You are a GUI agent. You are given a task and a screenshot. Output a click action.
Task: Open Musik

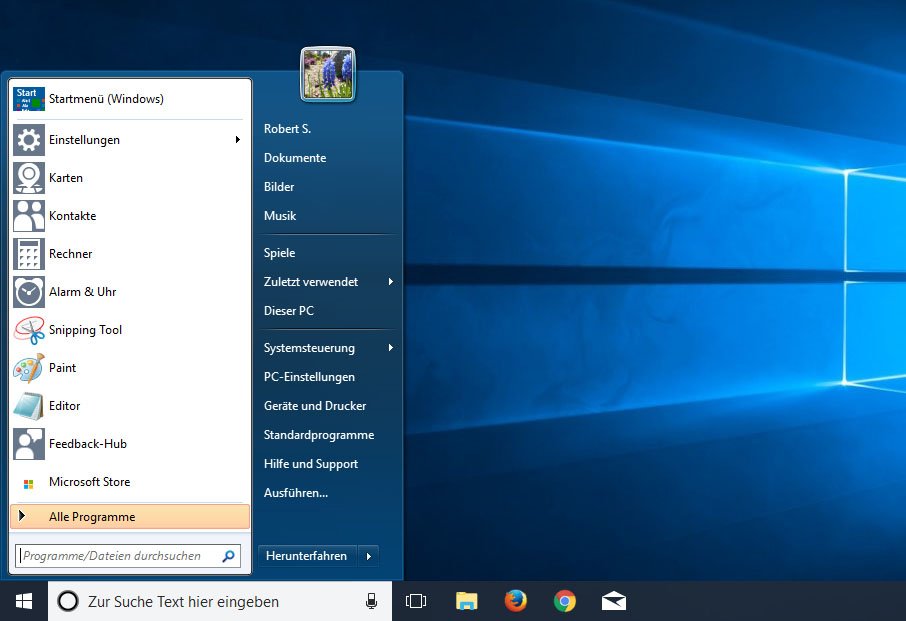click(x=280, y=215)
